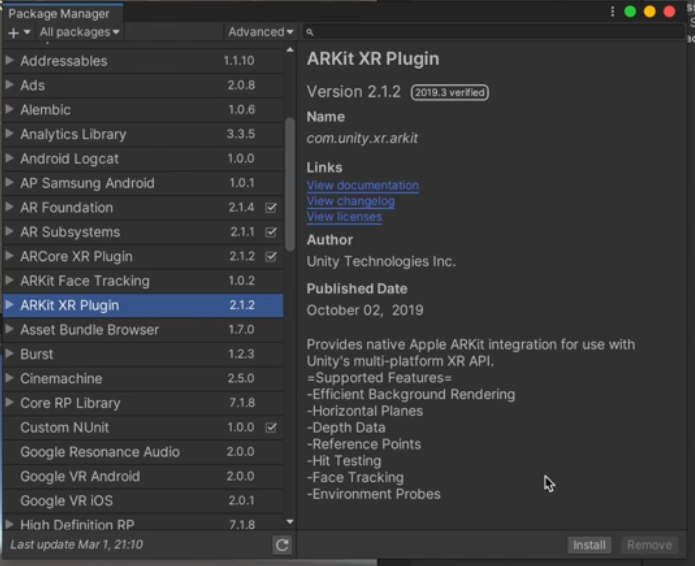Click the green maximize window button
Screen dimensions: 695x566
(x=630, y=12)
